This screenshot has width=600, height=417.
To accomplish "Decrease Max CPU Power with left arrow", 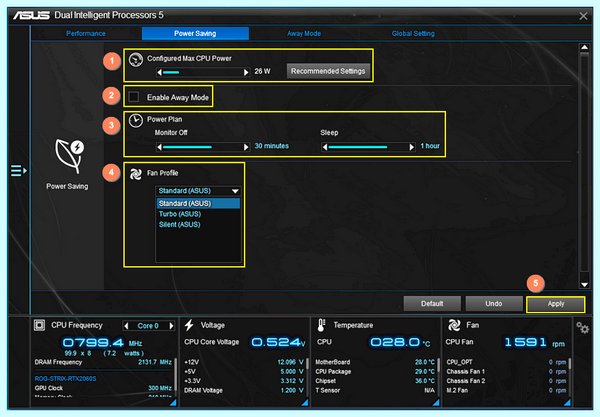I will tap(159, 72).
